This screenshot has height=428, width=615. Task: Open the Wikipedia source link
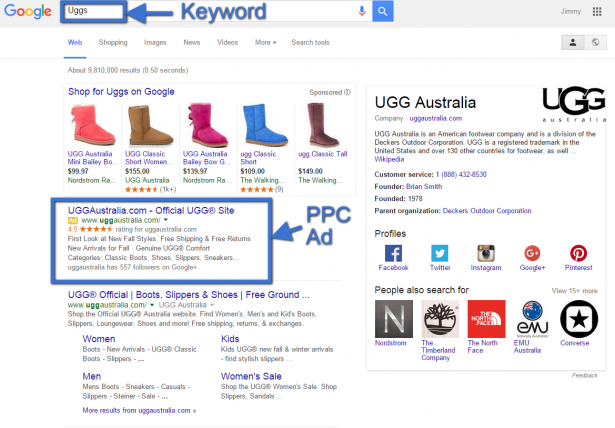pyautogui.click(x=389, y=159)
